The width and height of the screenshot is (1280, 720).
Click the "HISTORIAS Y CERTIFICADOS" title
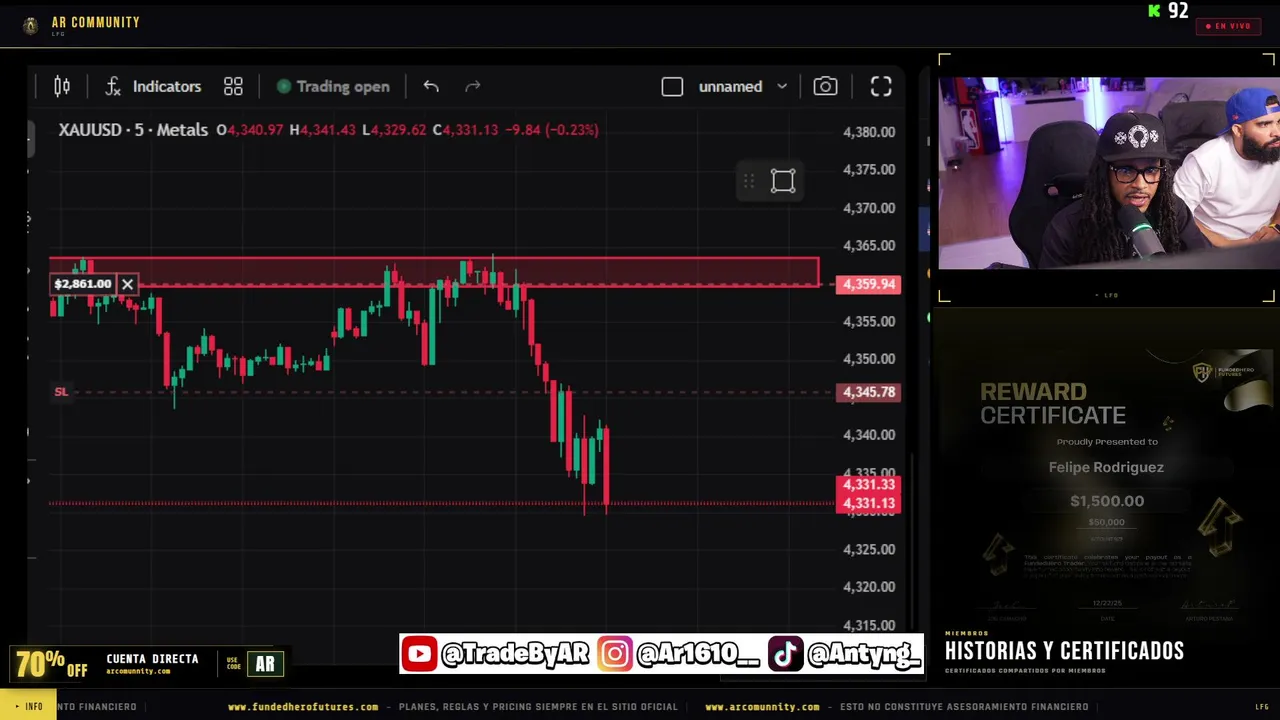click(x=1064, y=651)
